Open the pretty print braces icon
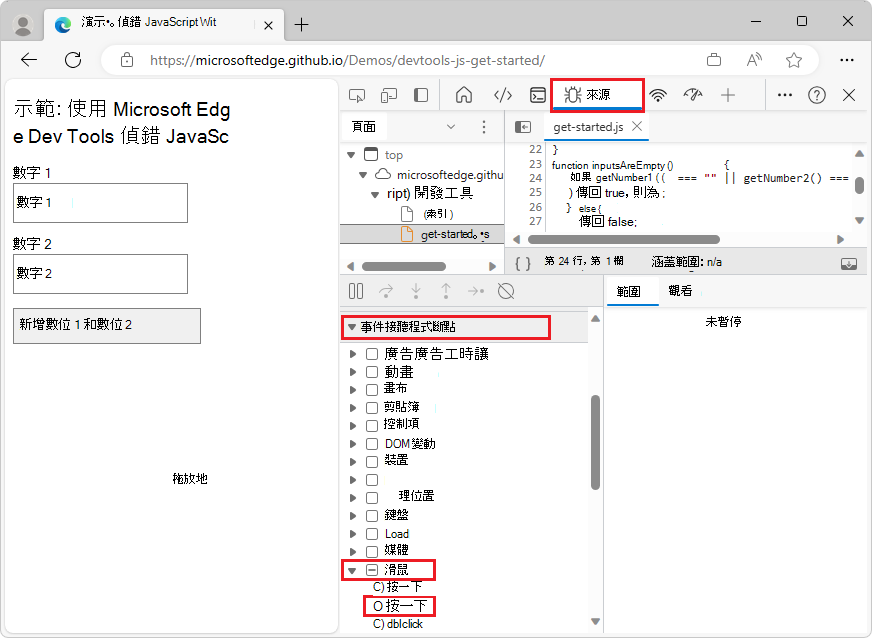The image size is (872, 638). 524,261
